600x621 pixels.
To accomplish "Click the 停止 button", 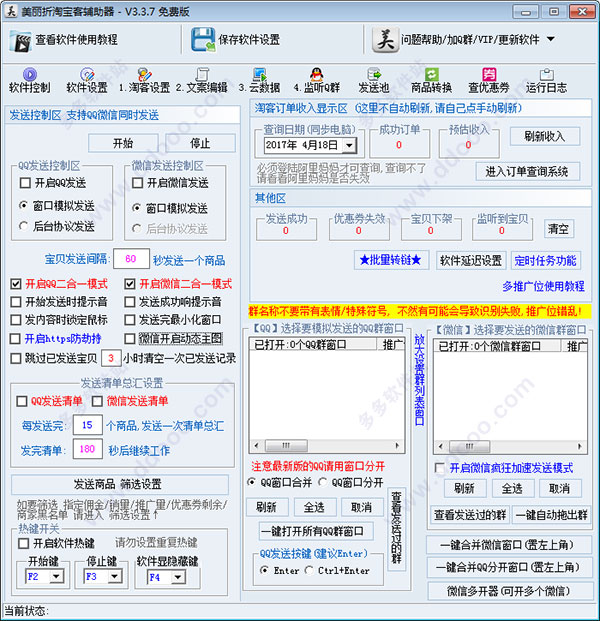I will pos(200,143).
